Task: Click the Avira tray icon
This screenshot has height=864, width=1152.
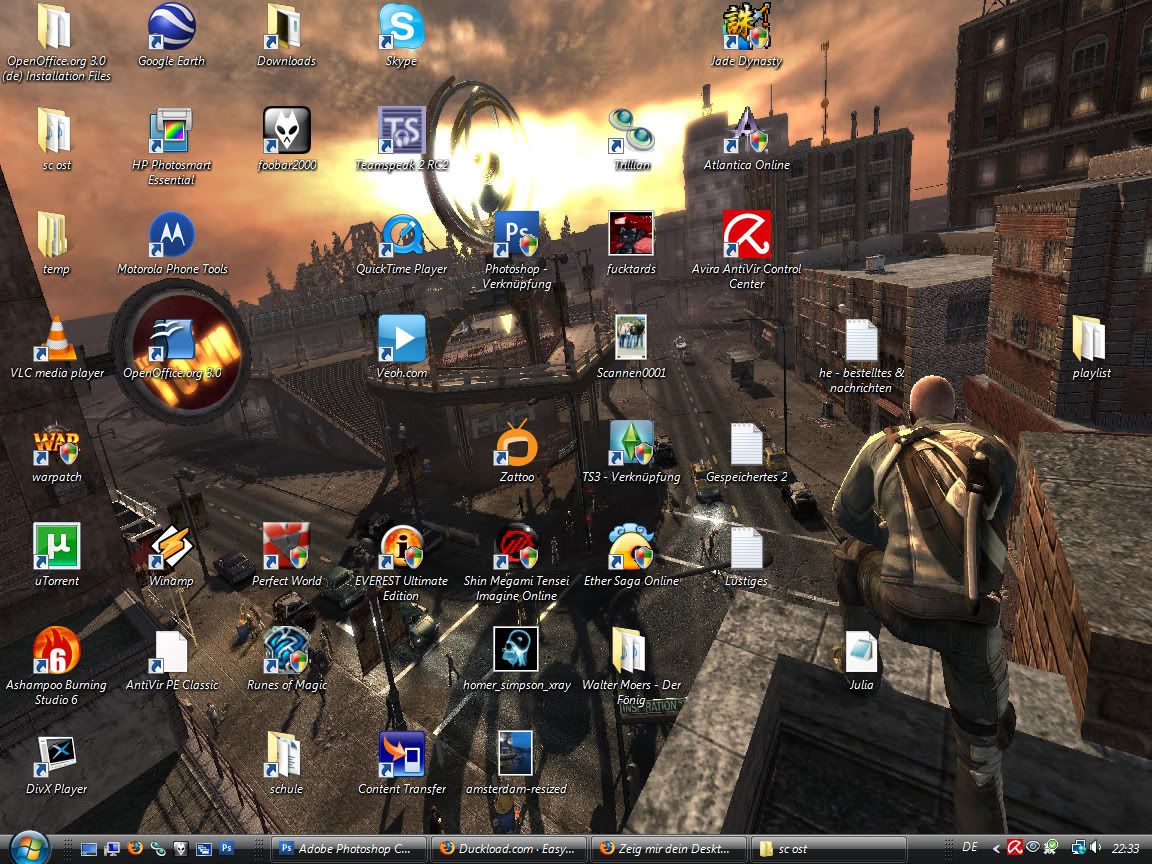Action: tap(1015, 848)
